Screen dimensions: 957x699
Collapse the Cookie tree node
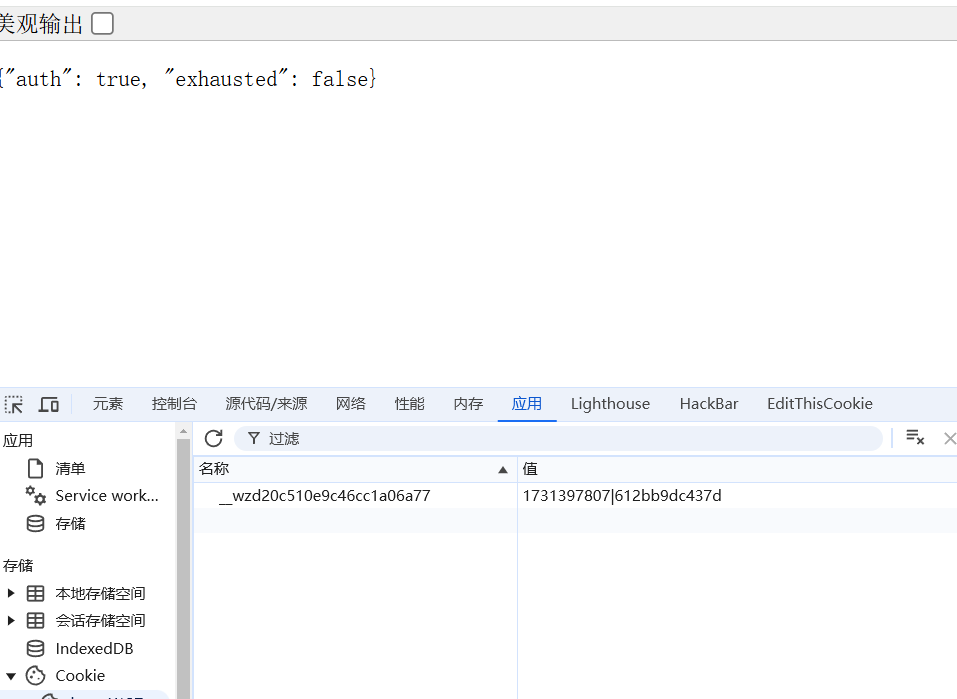click(x=11, y=675)
